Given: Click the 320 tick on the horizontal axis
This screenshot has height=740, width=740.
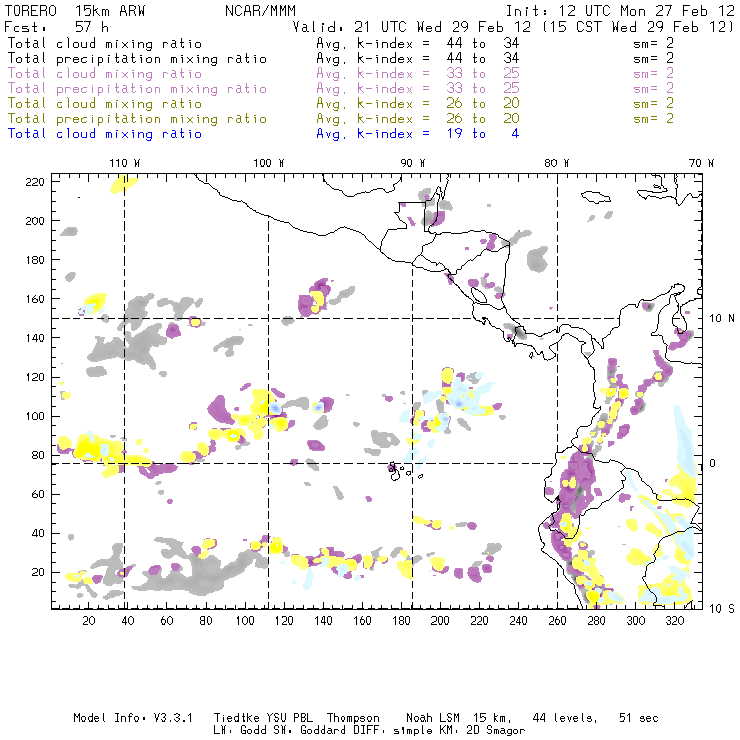Looking at the screenshot, I should (x=674, y=621).
